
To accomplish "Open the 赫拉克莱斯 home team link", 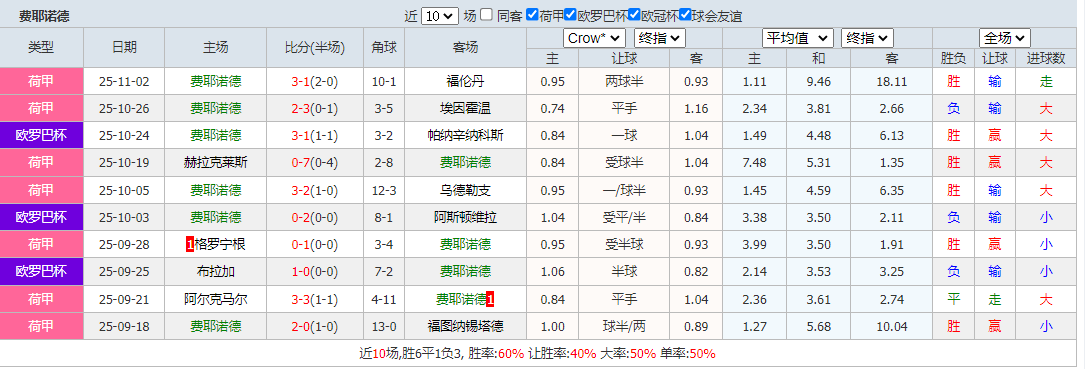I will [x=216, y=163].
